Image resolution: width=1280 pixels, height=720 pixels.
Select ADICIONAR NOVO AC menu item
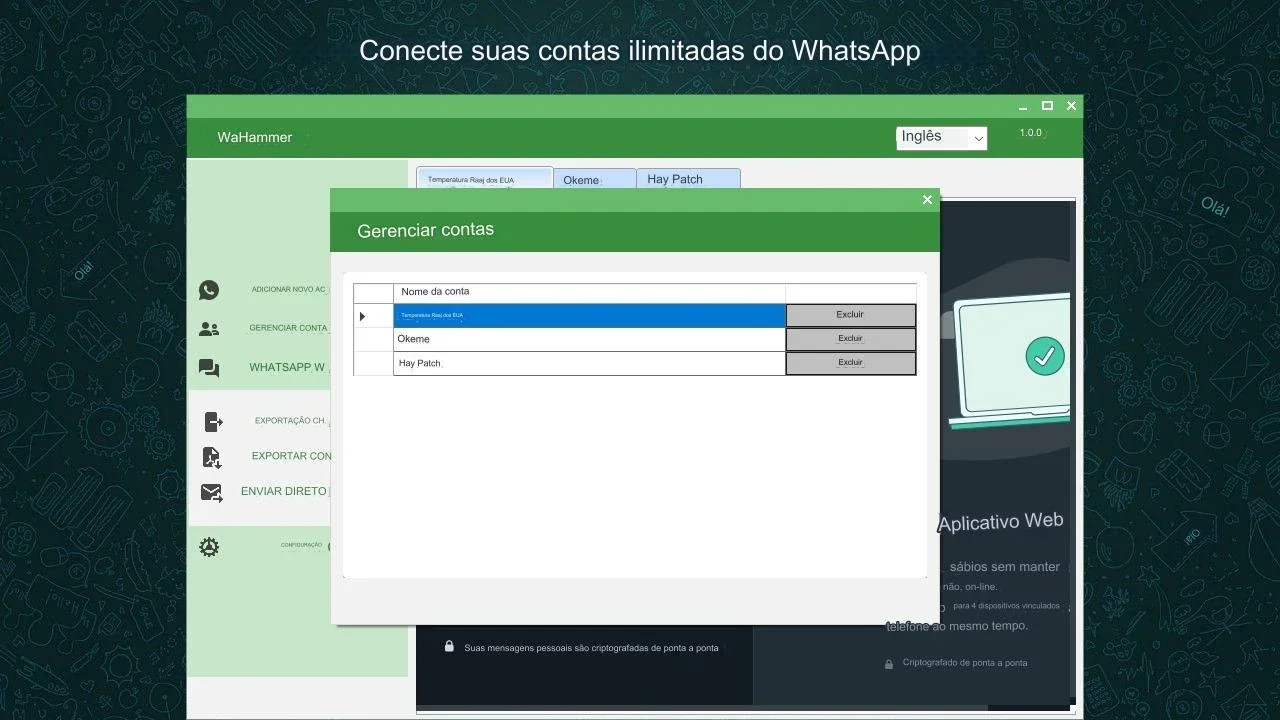289,290
